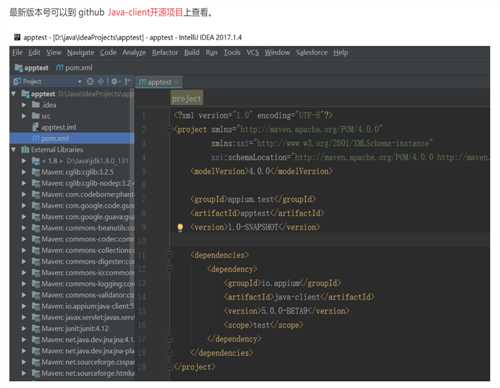The width and height of the screenshot is (500, 388).
Task: Click Maven: net.sourceforge.cssparser library icon
Action: click(x=36, y=362)
